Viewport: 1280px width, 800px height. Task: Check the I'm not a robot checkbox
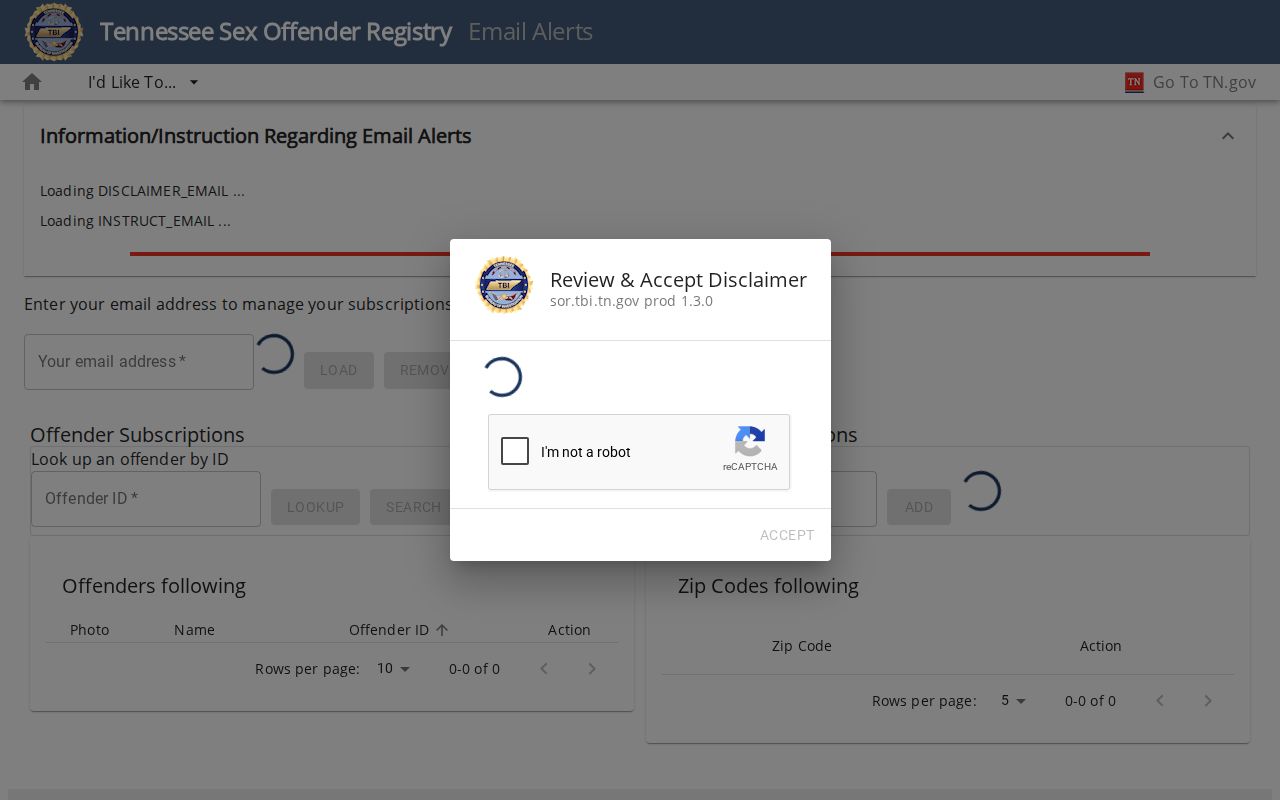coord(515,451)
